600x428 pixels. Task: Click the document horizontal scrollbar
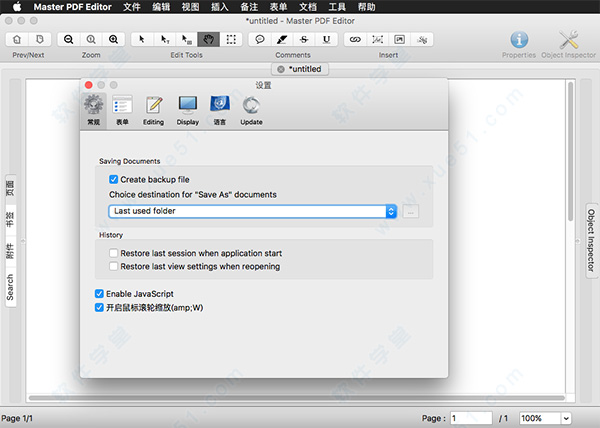click(x=297, y=398)
